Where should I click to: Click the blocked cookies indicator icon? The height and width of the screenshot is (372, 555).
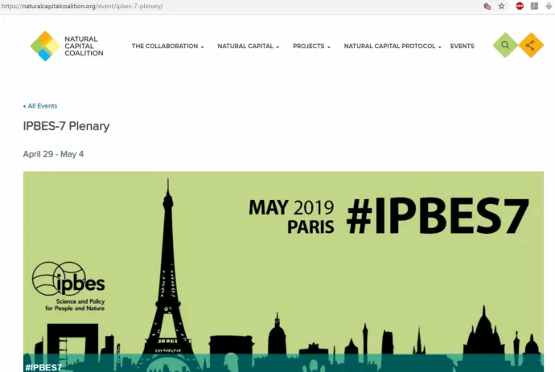(487, 6)
